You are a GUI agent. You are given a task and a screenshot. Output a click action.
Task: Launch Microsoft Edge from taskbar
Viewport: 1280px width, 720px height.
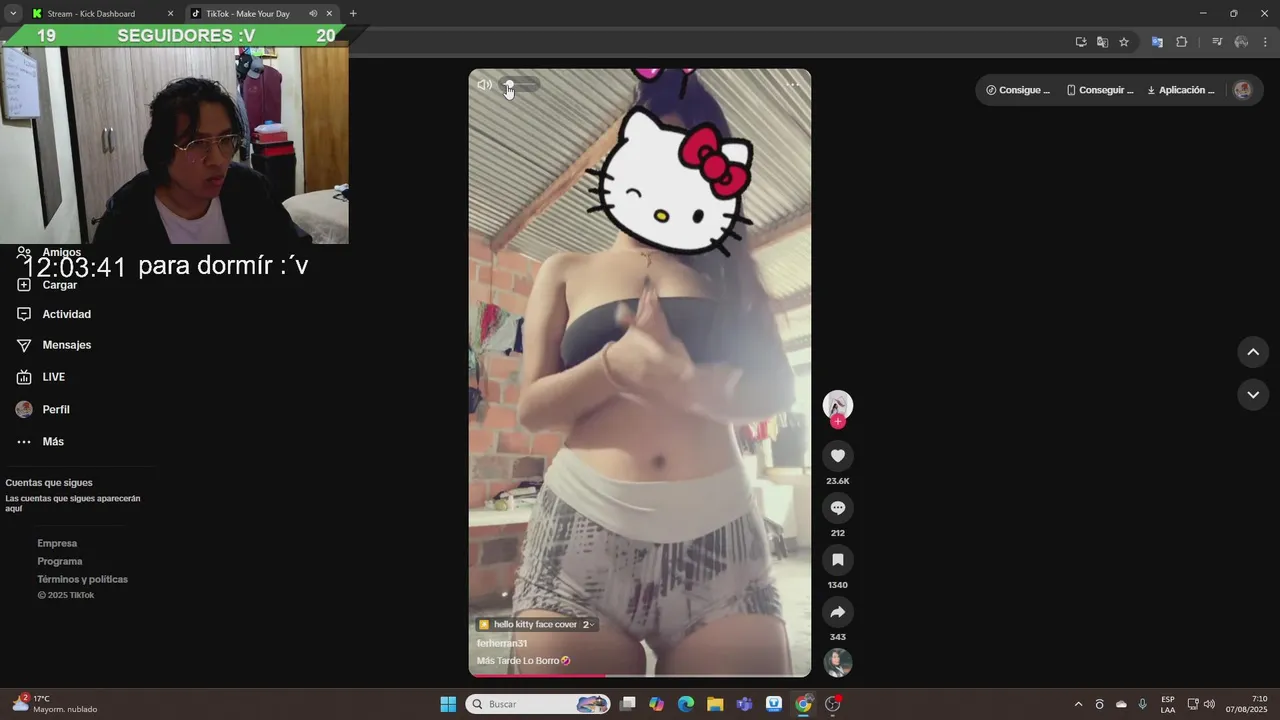tap(686, 704)
